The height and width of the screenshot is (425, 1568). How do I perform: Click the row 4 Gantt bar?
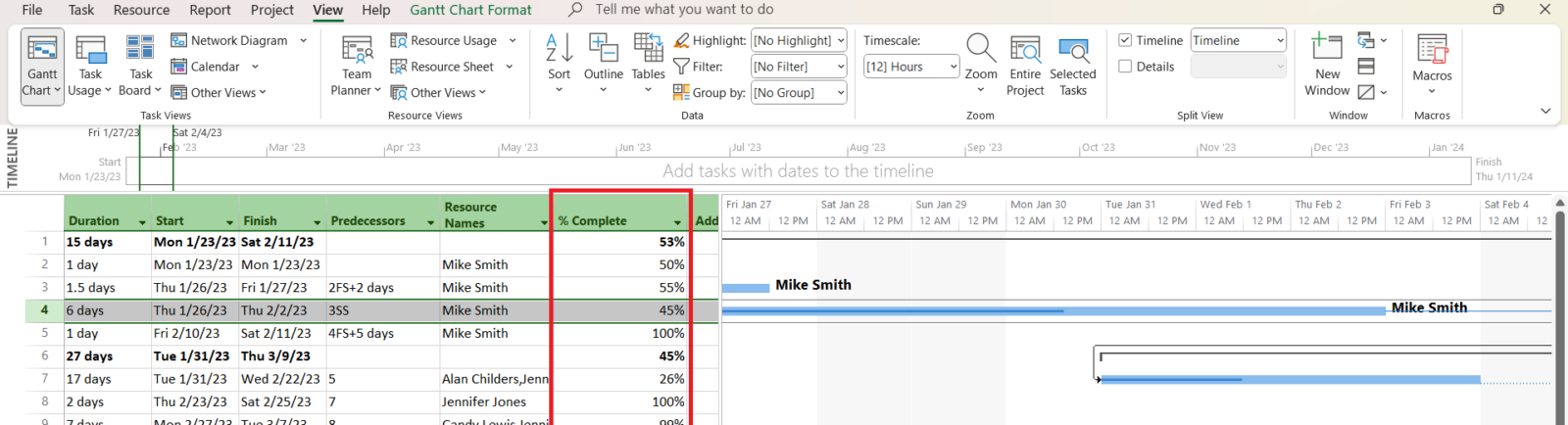(1053, 310)
